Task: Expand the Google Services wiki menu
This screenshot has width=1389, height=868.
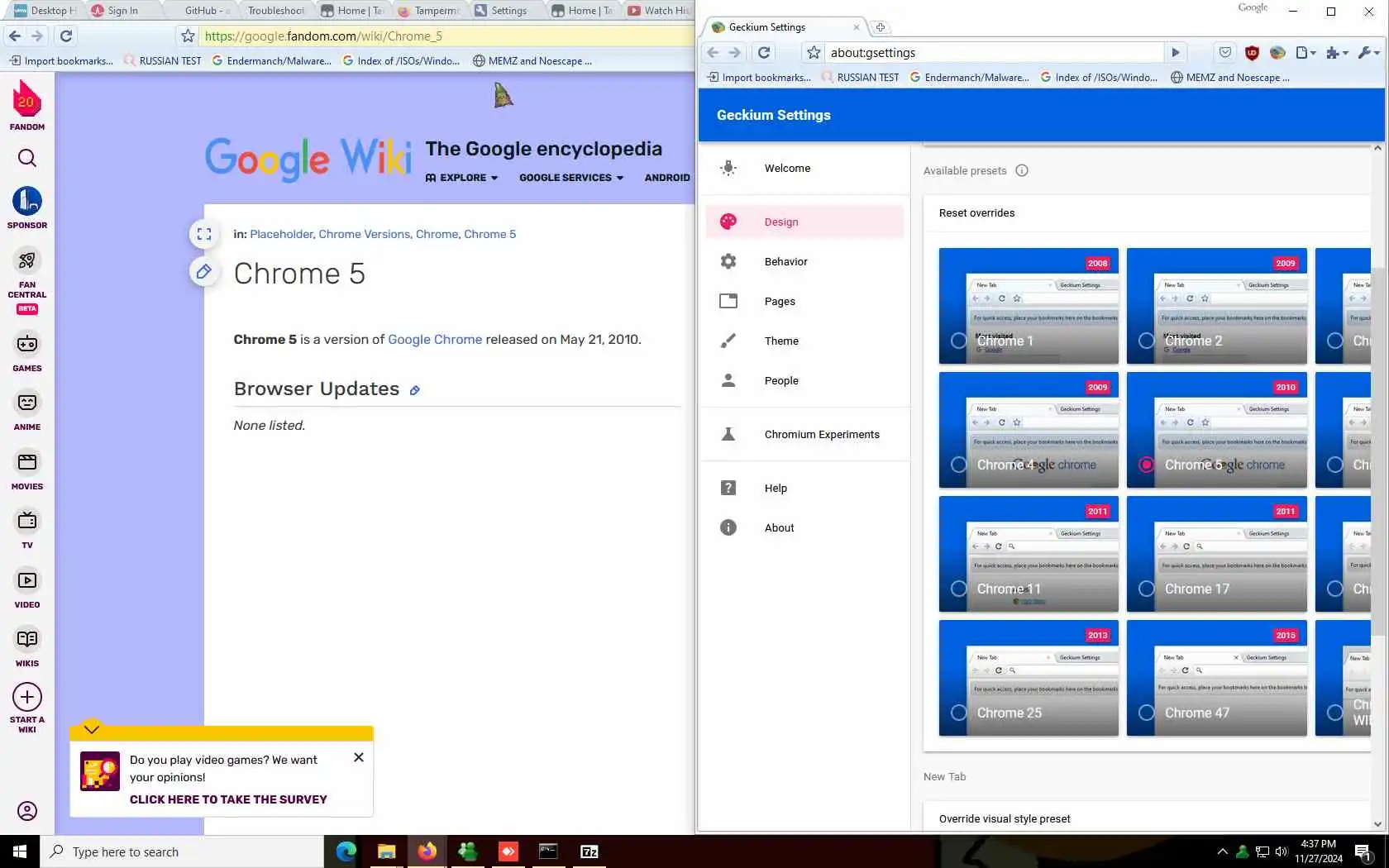Action: tap(571, 178)
